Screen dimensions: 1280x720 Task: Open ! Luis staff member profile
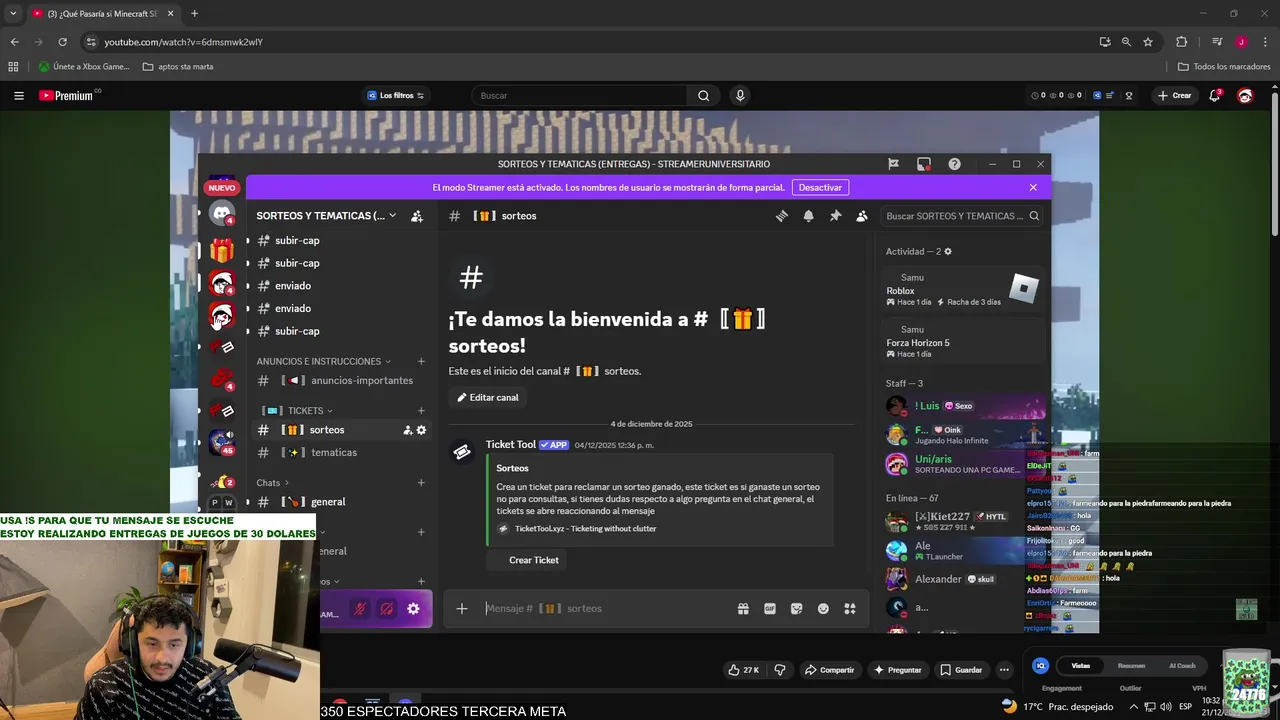click(962, 406)
